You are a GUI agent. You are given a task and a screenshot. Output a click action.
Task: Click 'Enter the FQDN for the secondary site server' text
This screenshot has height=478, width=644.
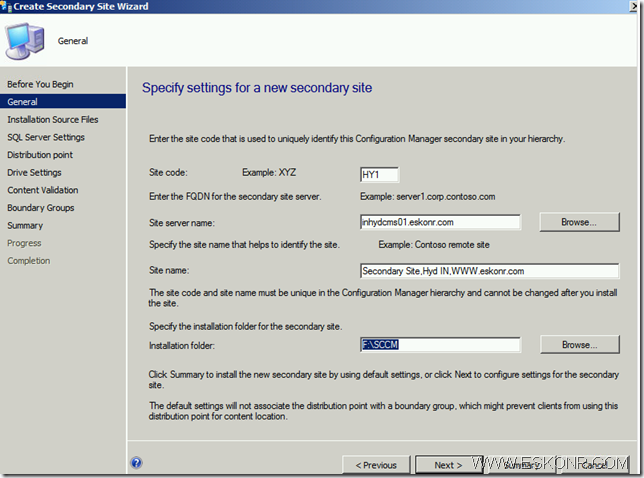[235, 197]
